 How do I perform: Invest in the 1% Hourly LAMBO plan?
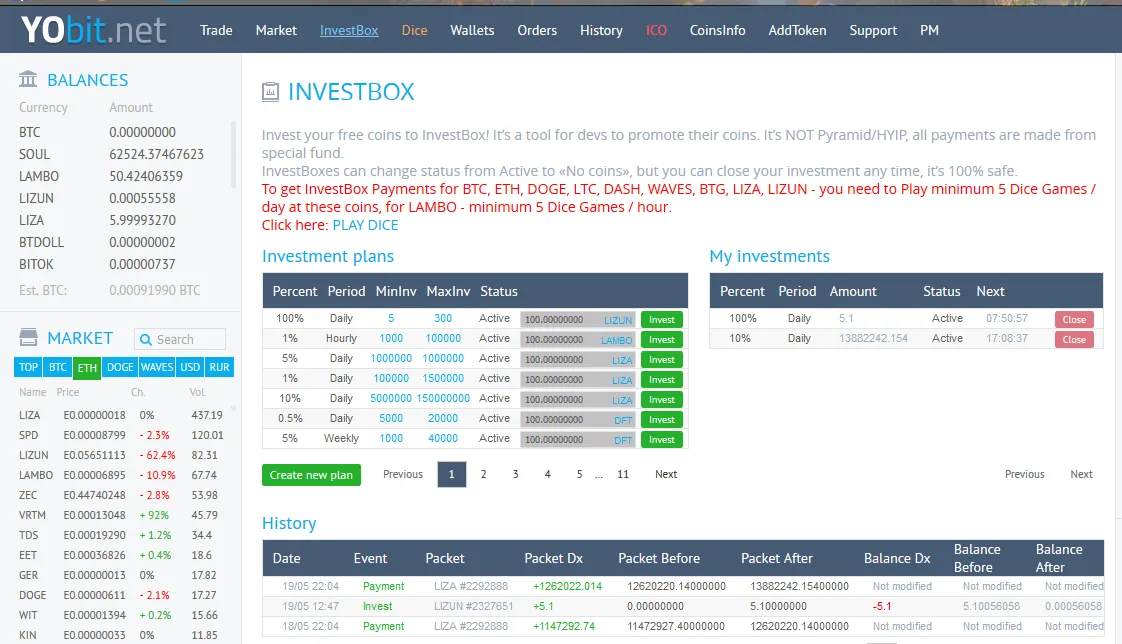point(661,340)
